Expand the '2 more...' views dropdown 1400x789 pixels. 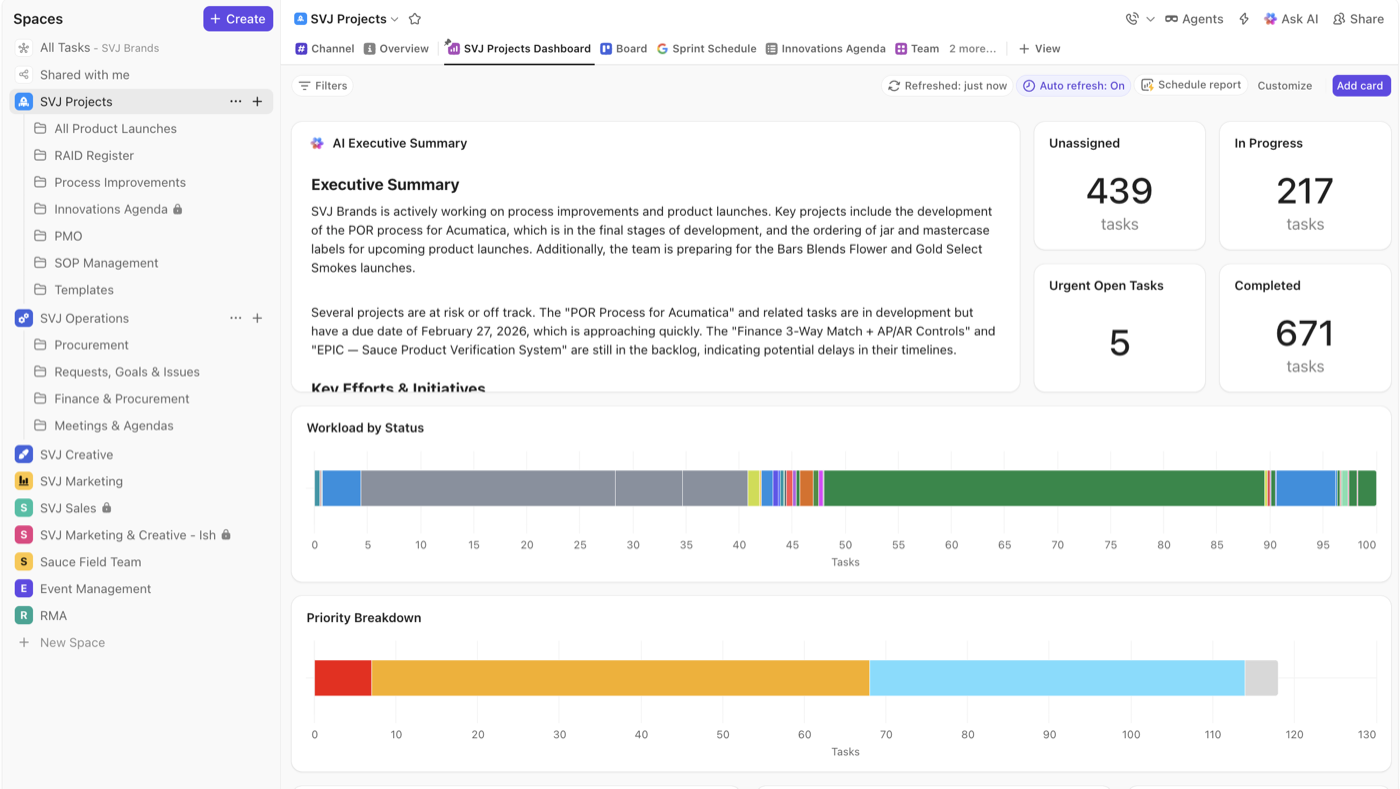point(972,48)
